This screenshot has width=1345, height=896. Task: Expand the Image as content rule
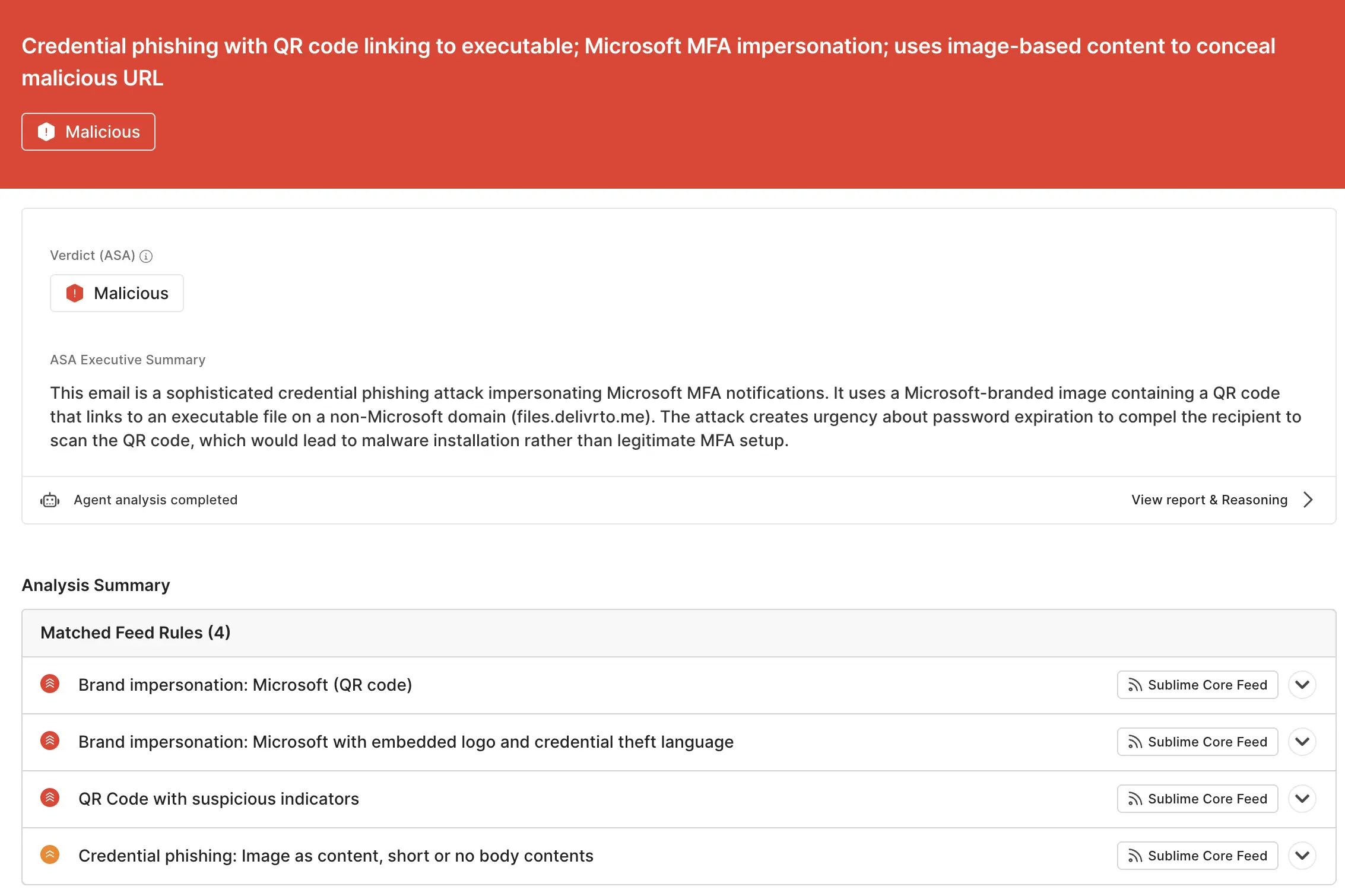tap(1302, 856)
